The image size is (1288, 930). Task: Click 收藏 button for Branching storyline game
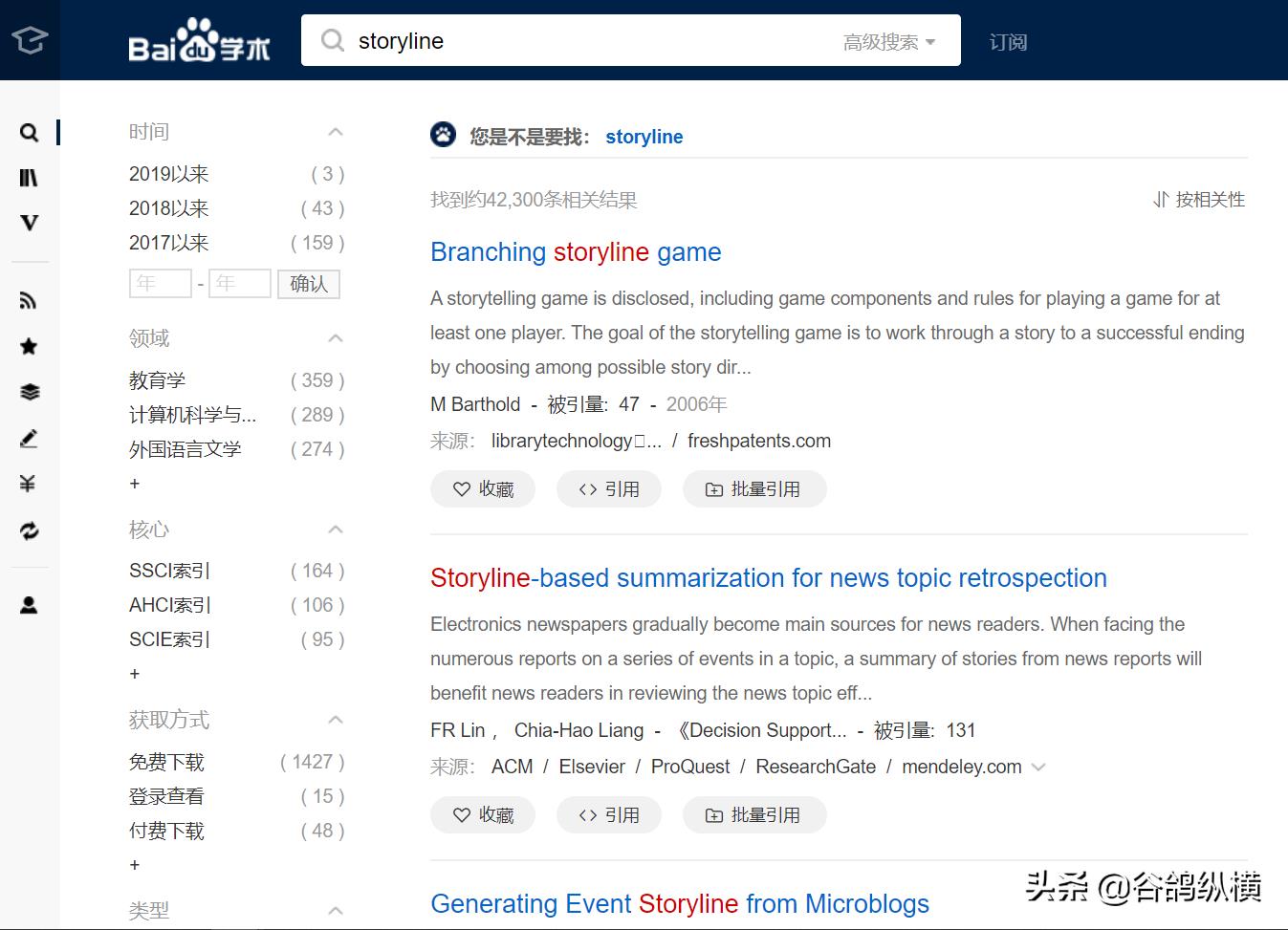(483, 488)
